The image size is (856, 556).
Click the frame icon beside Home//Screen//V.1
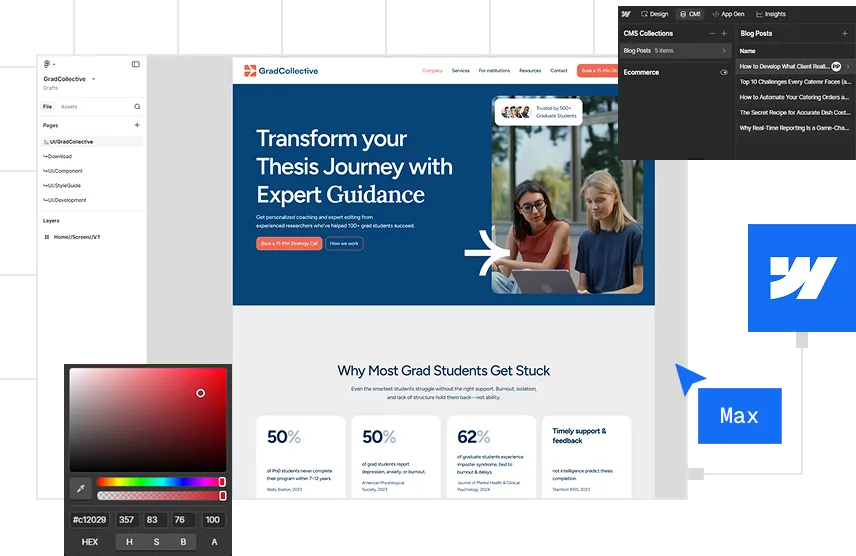coord(46,237)
